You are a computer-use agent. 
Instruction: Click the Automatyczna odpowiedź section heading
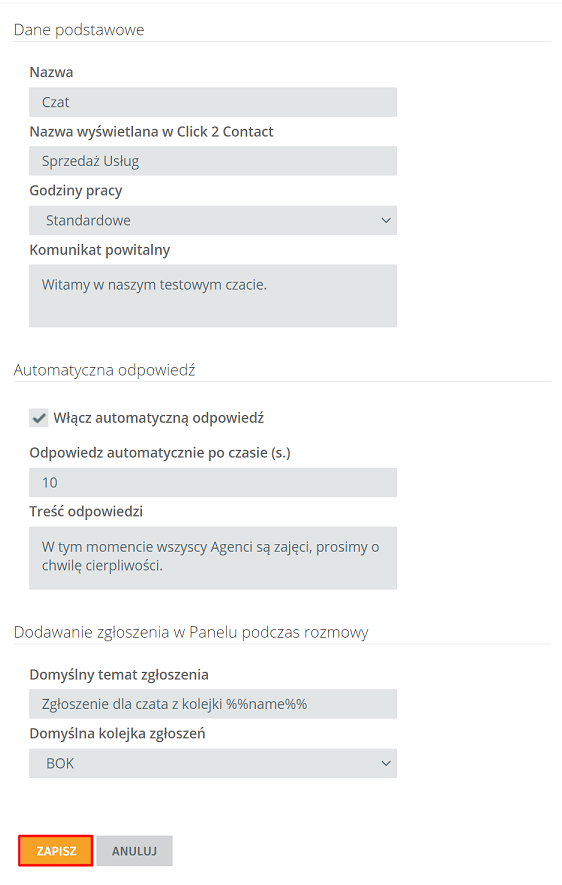(104, 370)
